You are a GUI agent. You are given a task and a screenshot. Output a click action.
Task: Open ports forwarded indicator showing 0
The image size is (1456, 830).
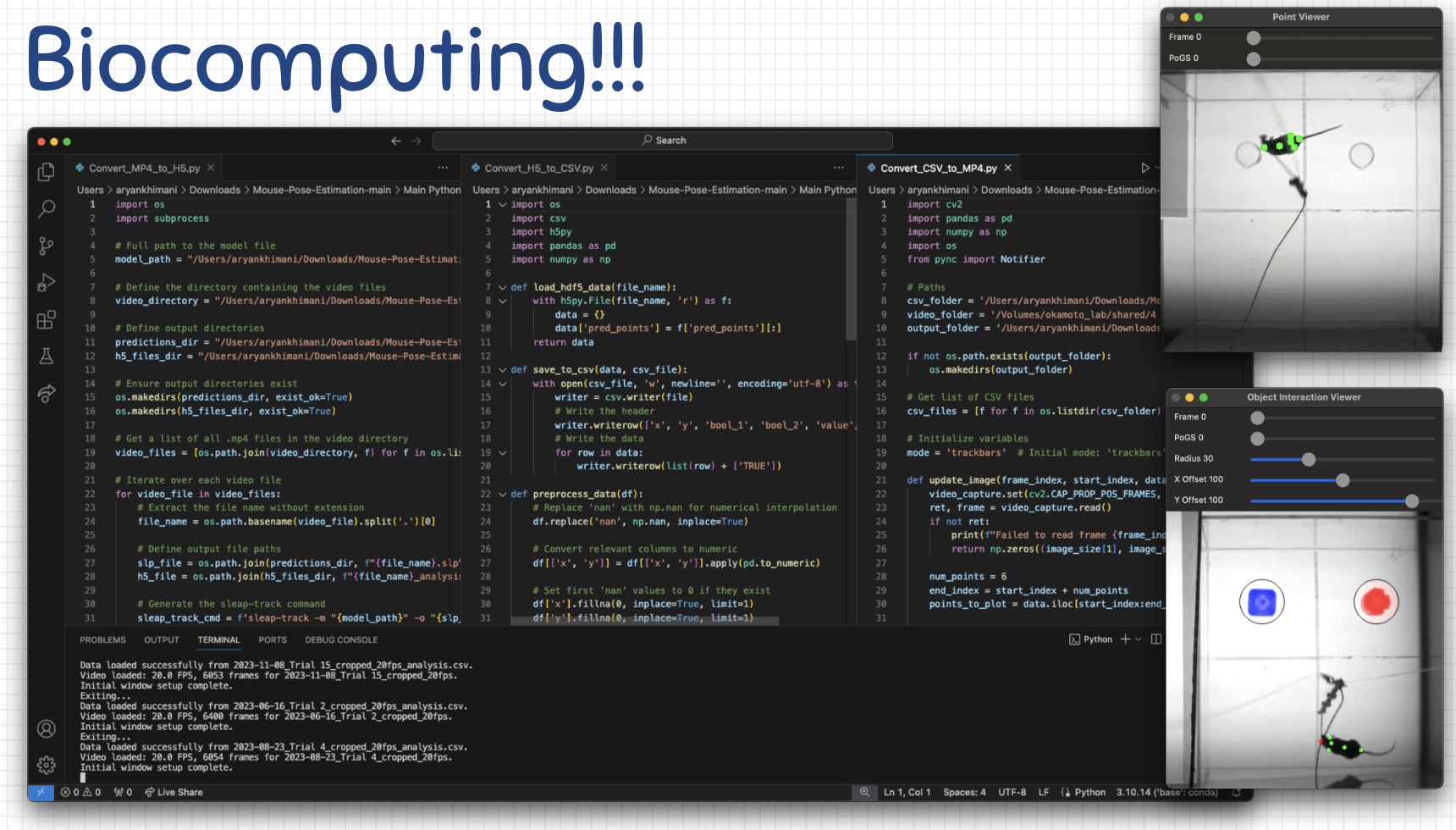tap(124, 792)
